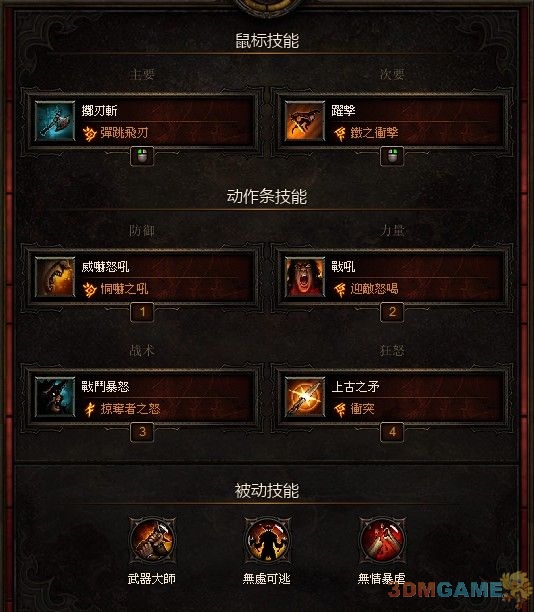This screenshot has height=612, width=534.
Task: Select the 躍擊 leap skill icon
Action: pyautogui.click(x=305, y=121)
